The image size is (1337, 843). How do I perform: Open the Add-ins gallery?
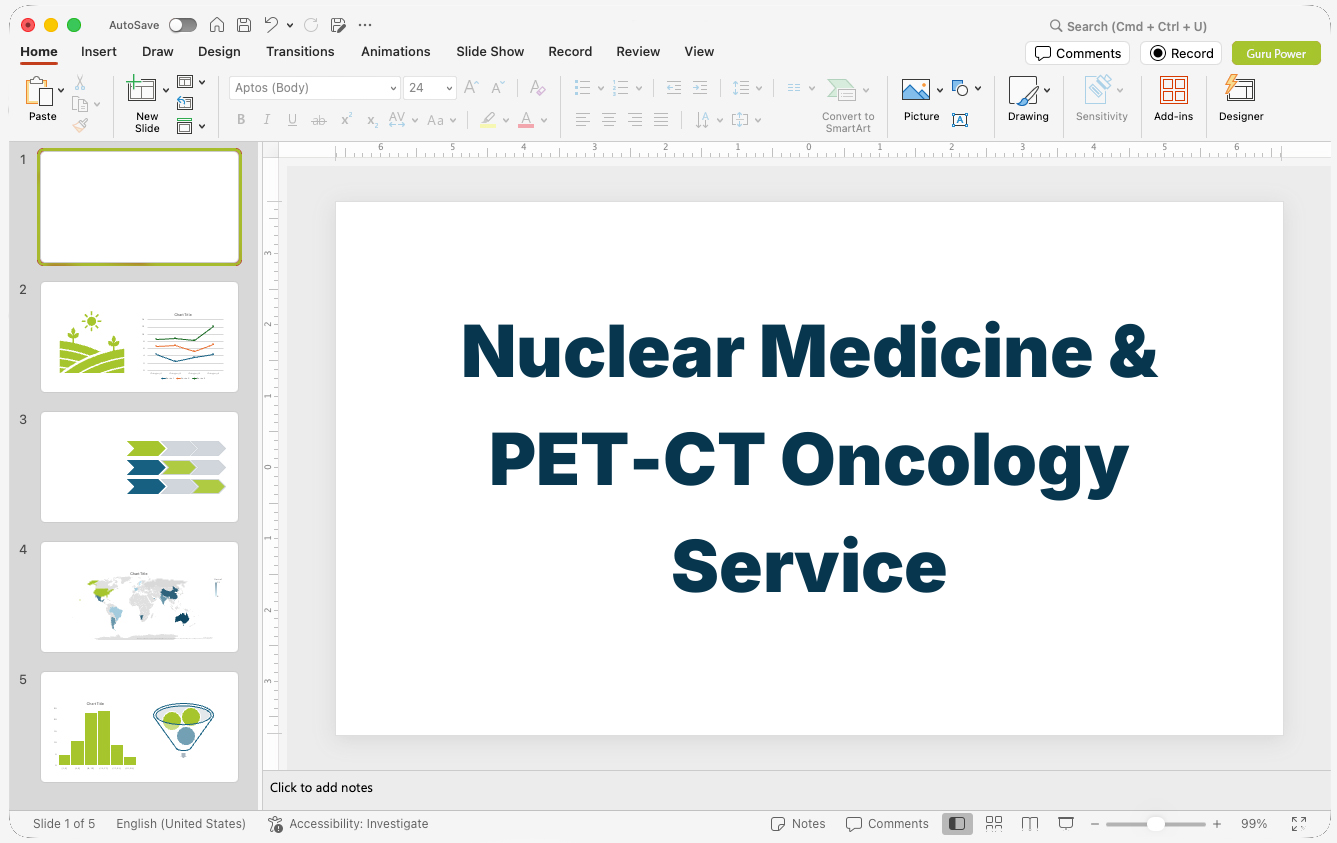coord(1173,99)
